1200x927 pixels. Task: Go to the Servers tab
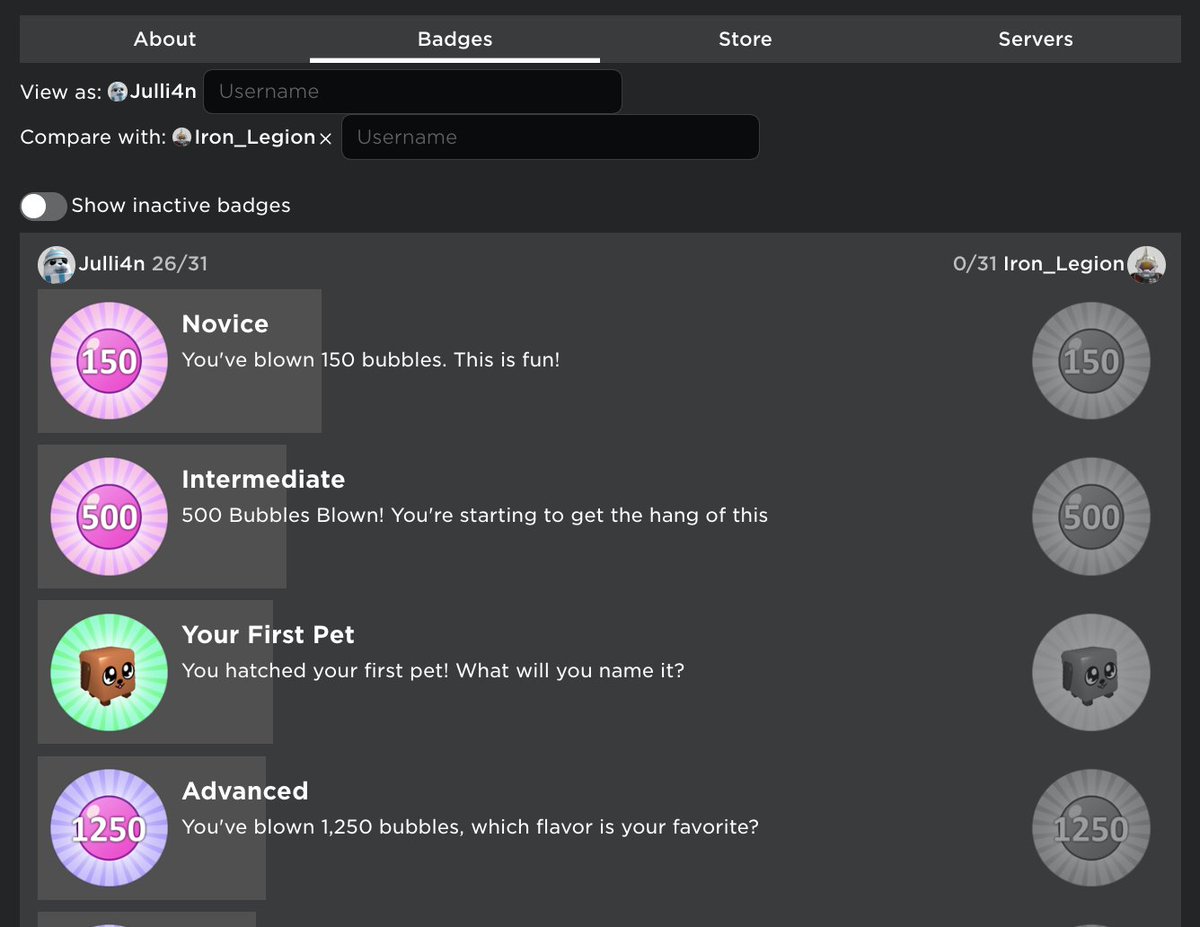click(x=1036, y=39)
